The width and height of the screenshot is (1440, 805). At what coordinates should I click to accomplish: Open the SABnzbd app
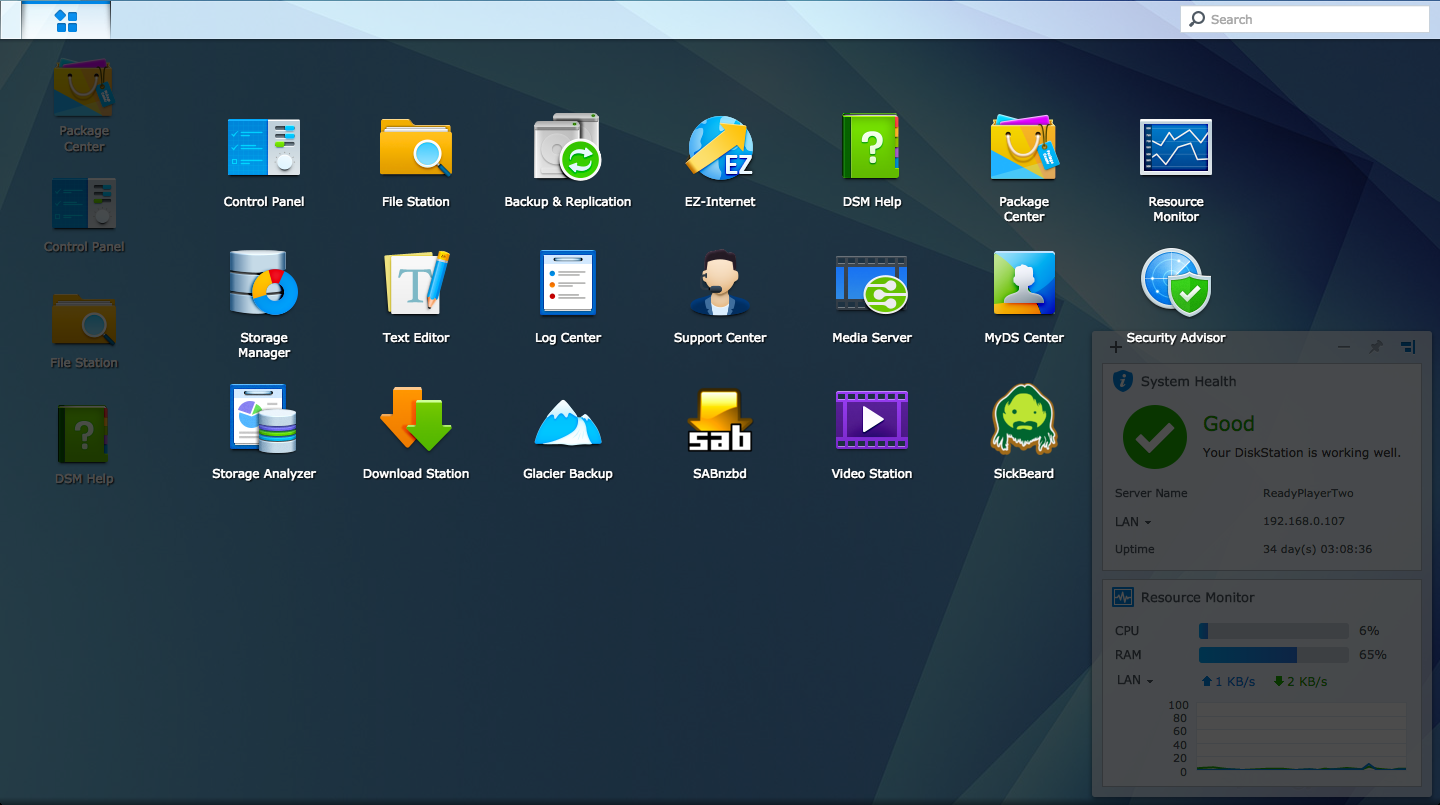720,420
